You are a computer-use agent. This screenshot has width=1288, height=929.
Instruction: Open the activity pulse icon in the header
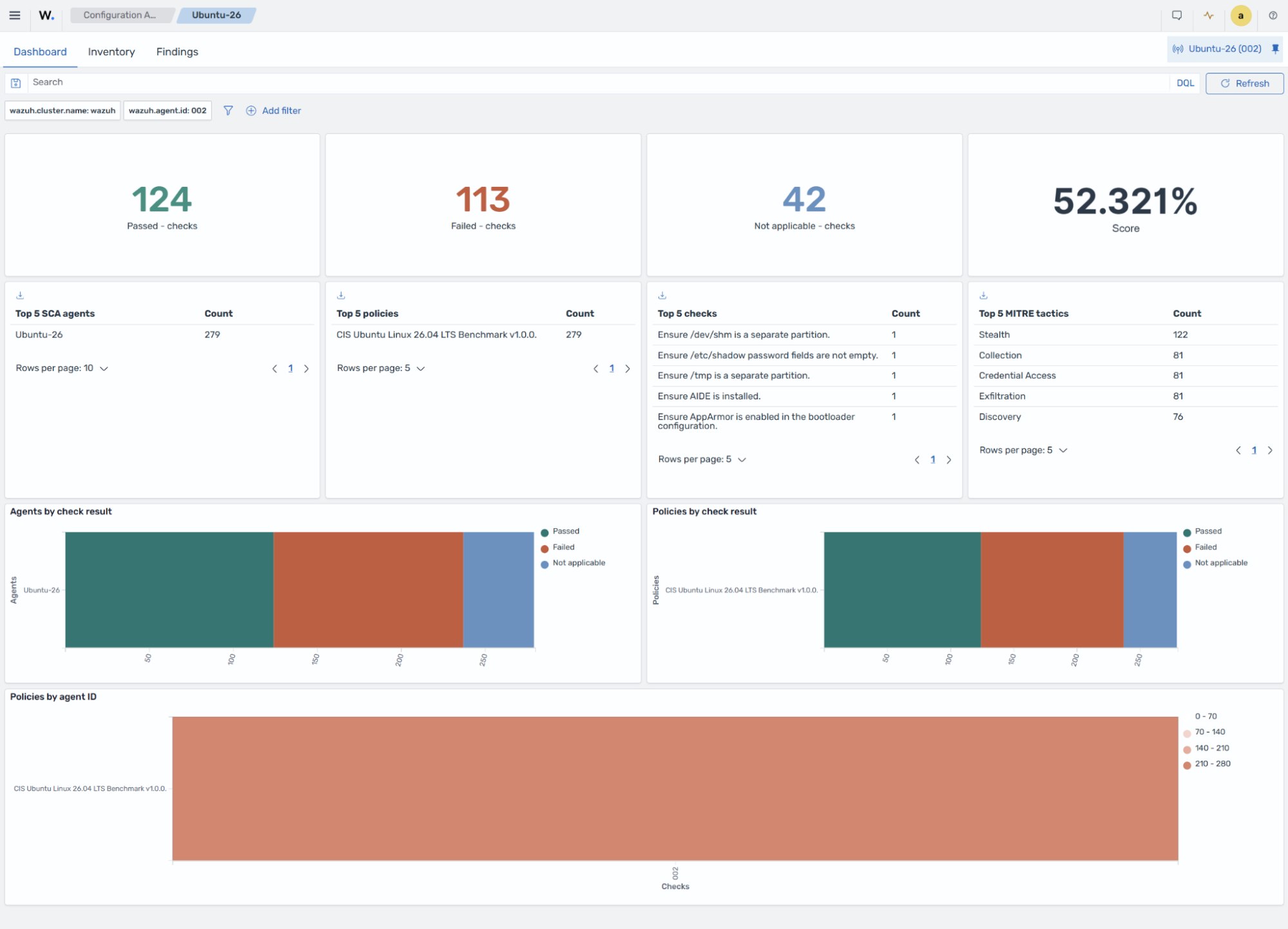1209,15
